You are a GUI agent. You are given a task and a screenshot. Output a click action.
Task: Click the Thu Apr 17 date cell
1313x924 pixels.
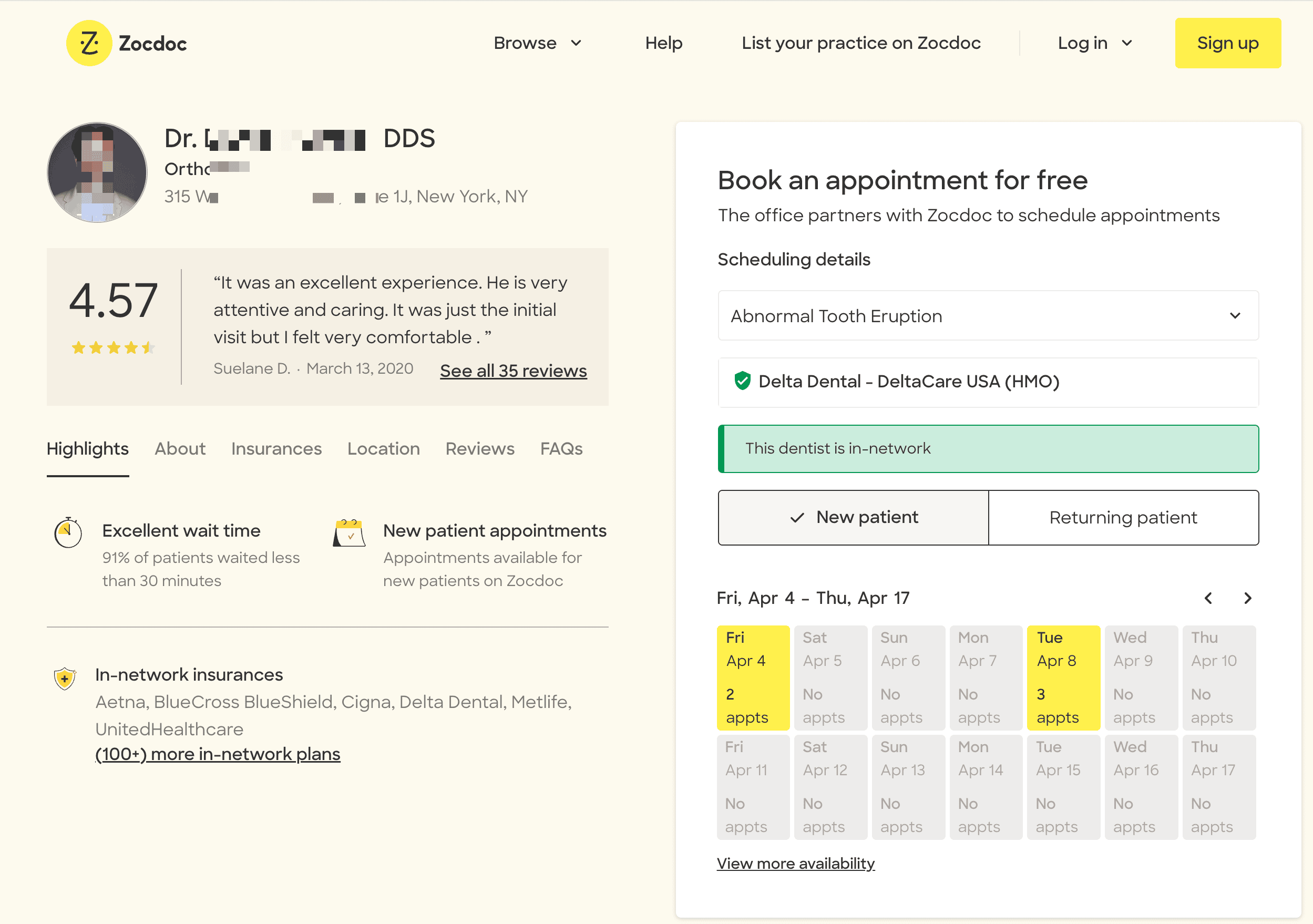pyautogui.click(x=1218, y=787)
